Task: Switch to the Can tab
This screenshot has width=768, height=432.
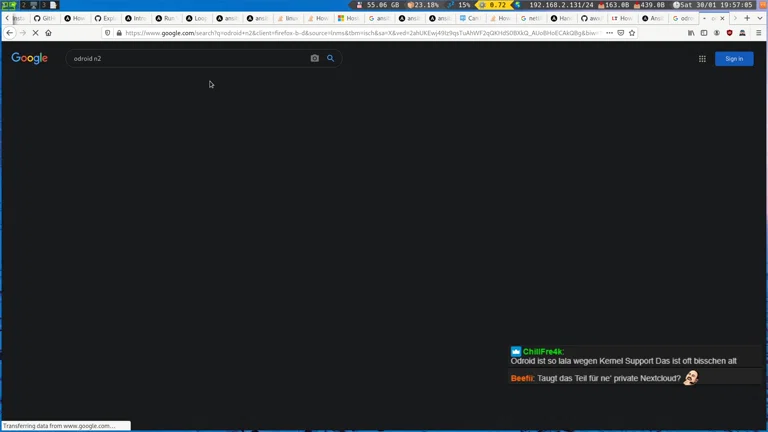Action: (x=470, y=18)
